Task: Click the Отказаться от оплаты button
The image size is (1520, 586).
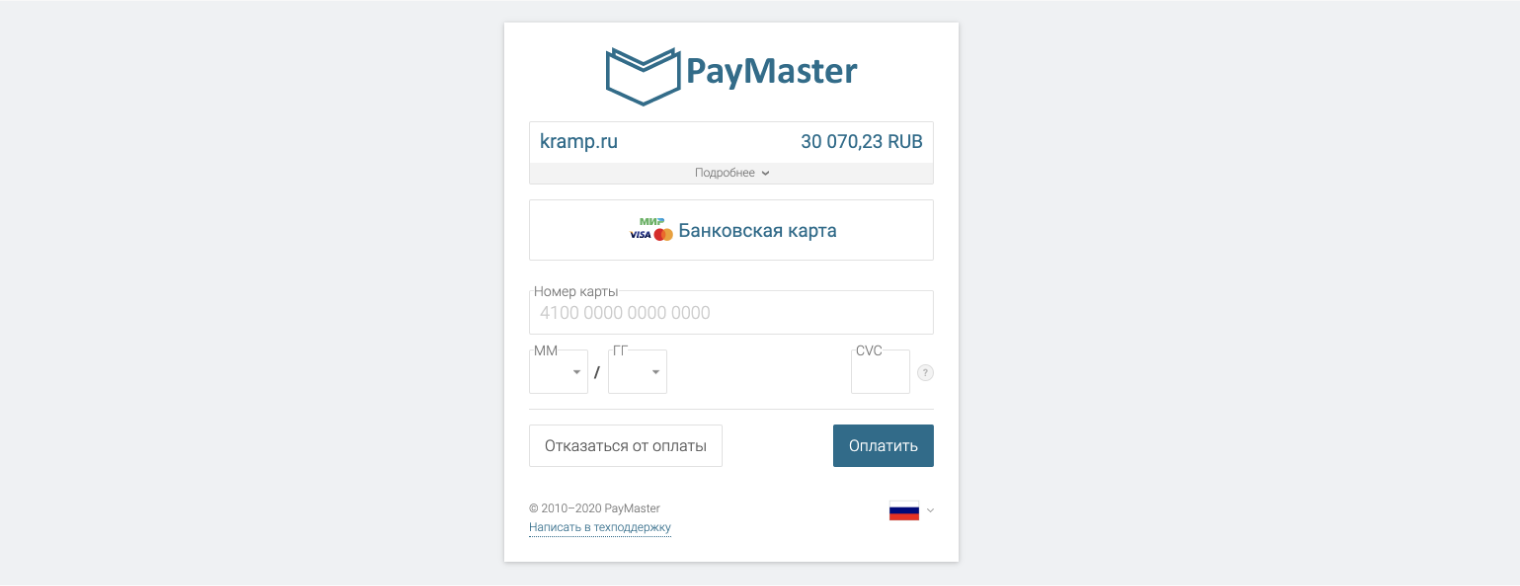Action: [x=625, y=446]
